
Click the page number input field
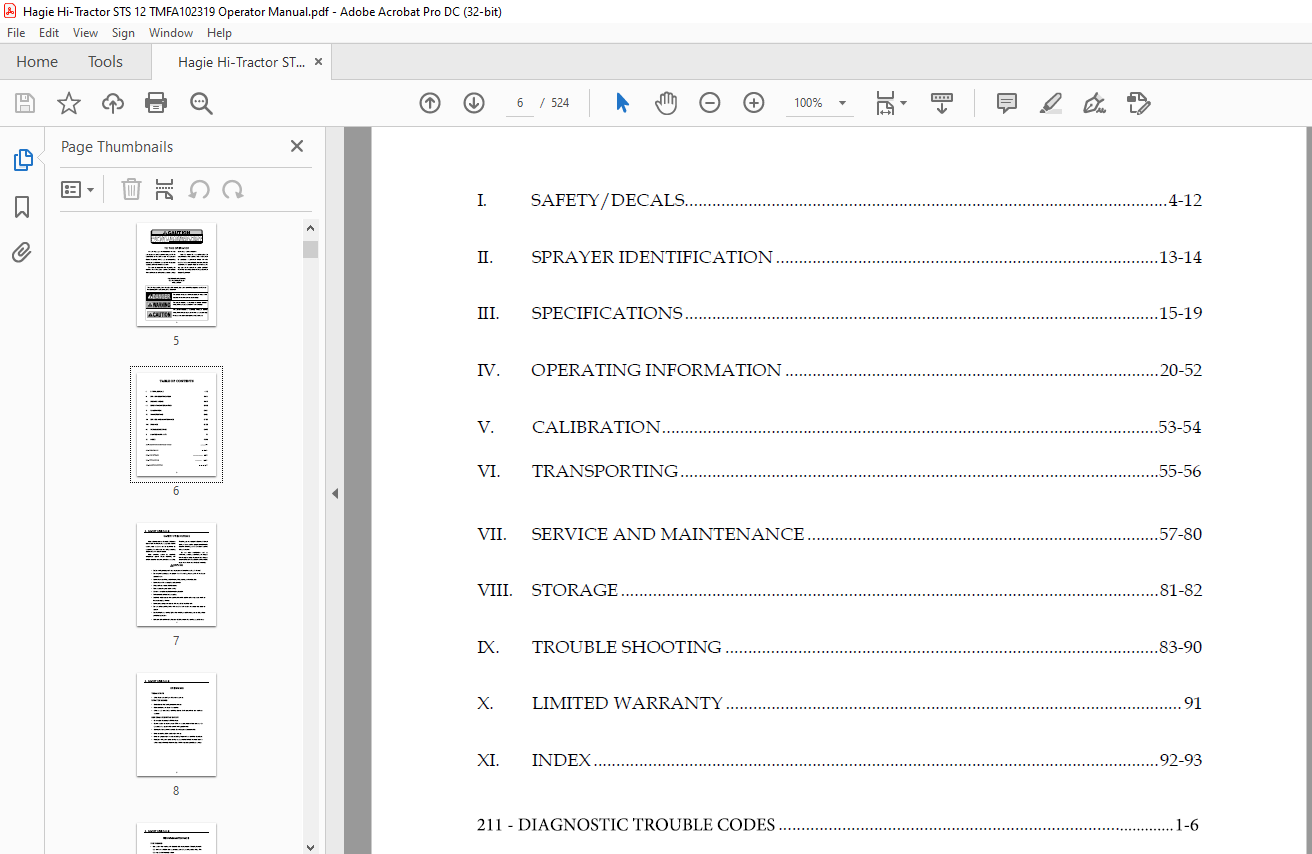(520, 103)
